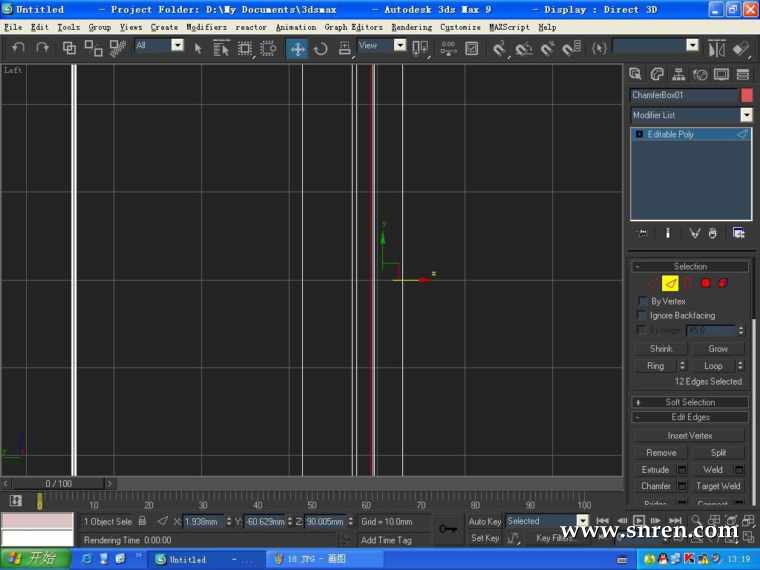Toggle Percent Snap magnet icon
The height and width of the screenshot is (570, 760).
point(548,48)
